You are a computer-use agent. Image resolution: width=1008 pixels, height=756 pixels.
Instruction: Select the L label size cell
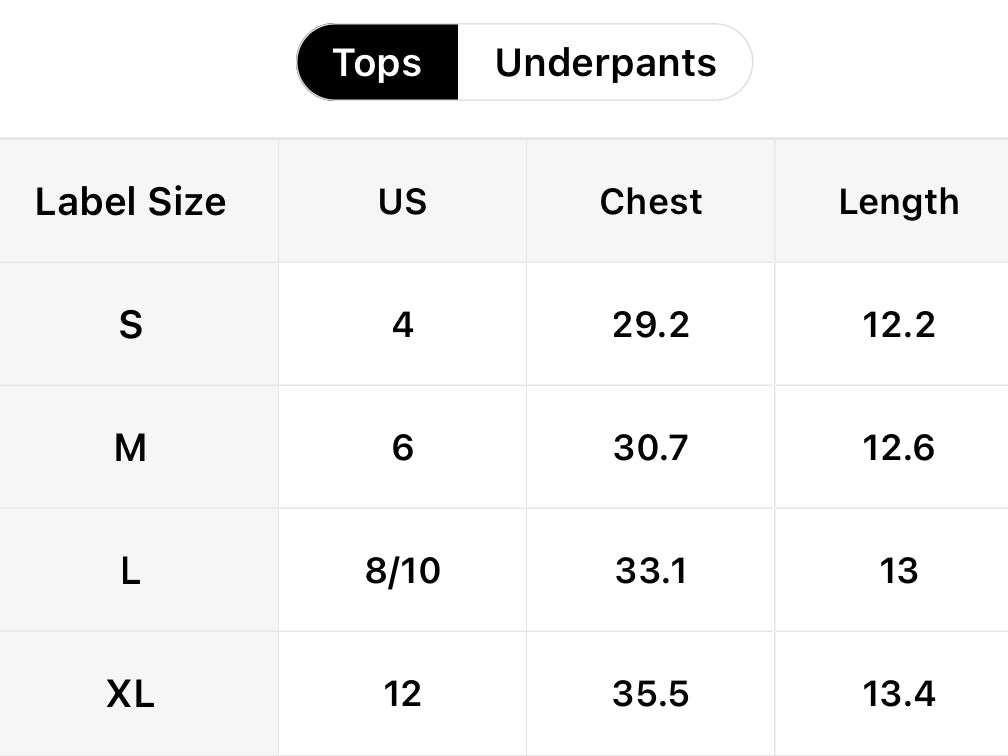click(x=131, y=571)
